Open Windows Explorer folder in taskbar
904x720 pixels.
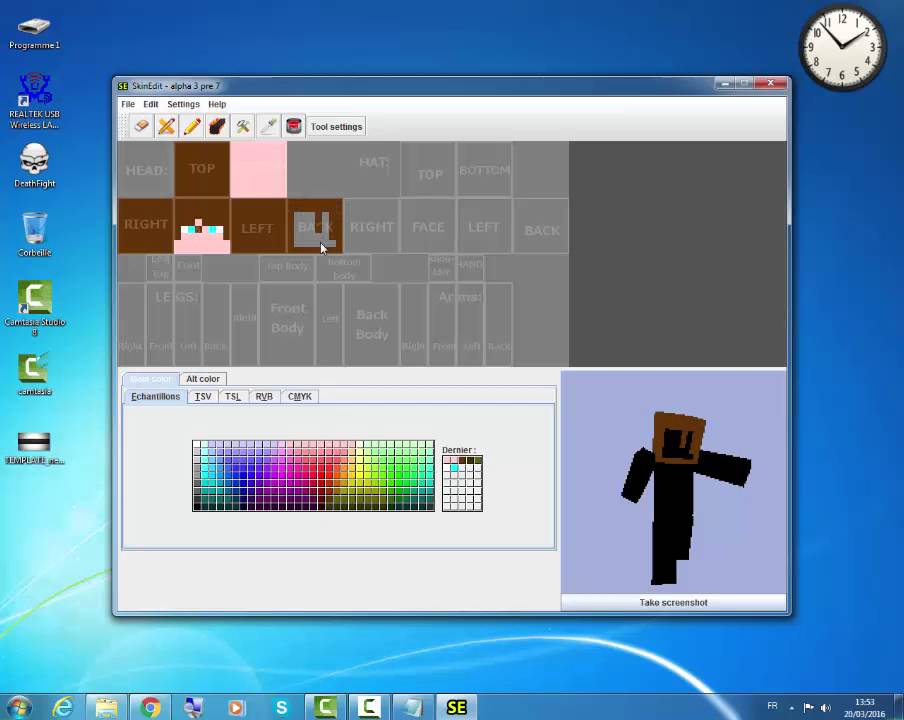[x=106, y=707]
